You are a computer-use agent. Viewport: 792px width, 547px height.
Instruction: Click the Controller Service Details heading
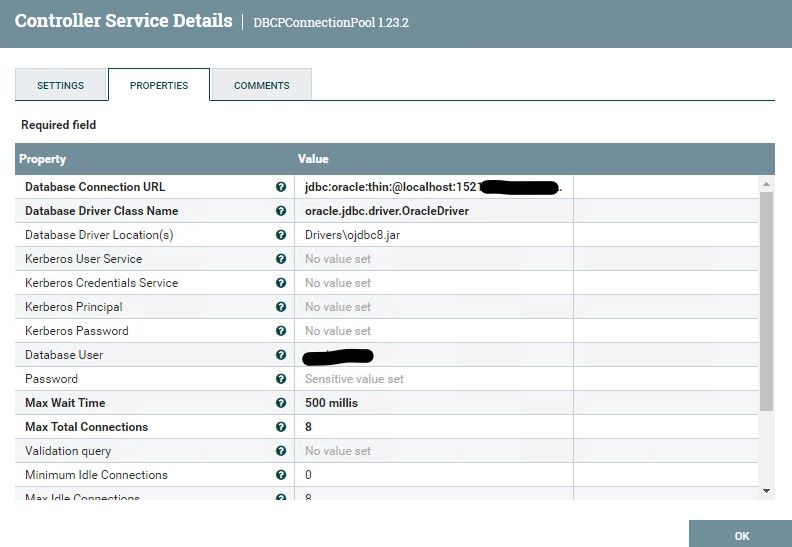click(124, 21)
